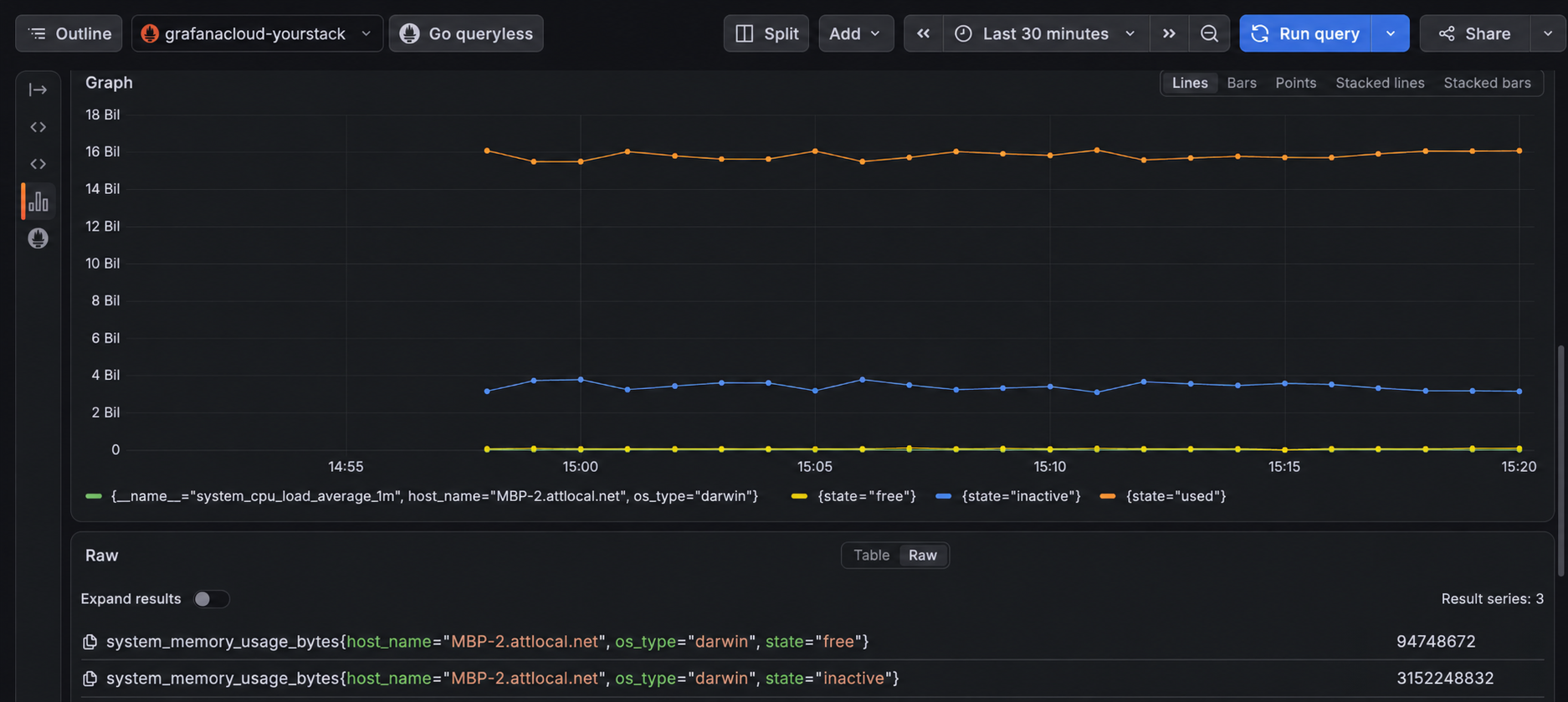Open the Outline panel

point(69,33)
